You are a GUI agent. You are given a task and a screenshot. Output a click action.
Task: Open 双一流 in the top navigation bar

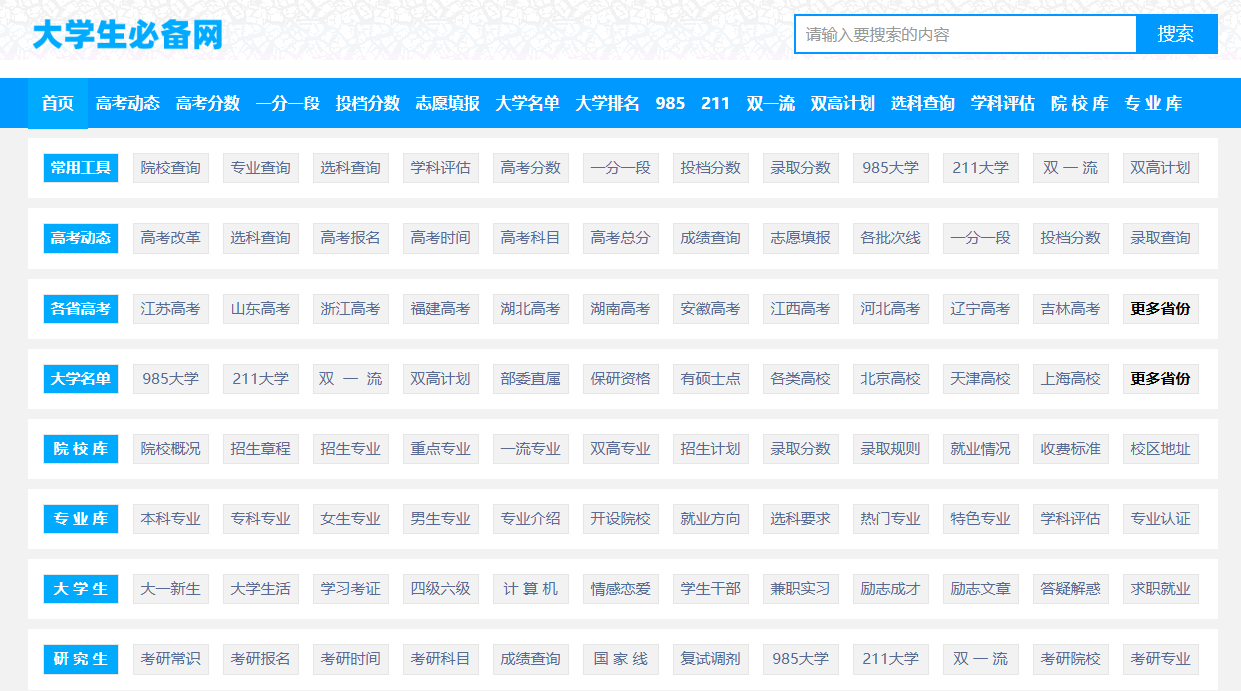(x=770, y=103)
